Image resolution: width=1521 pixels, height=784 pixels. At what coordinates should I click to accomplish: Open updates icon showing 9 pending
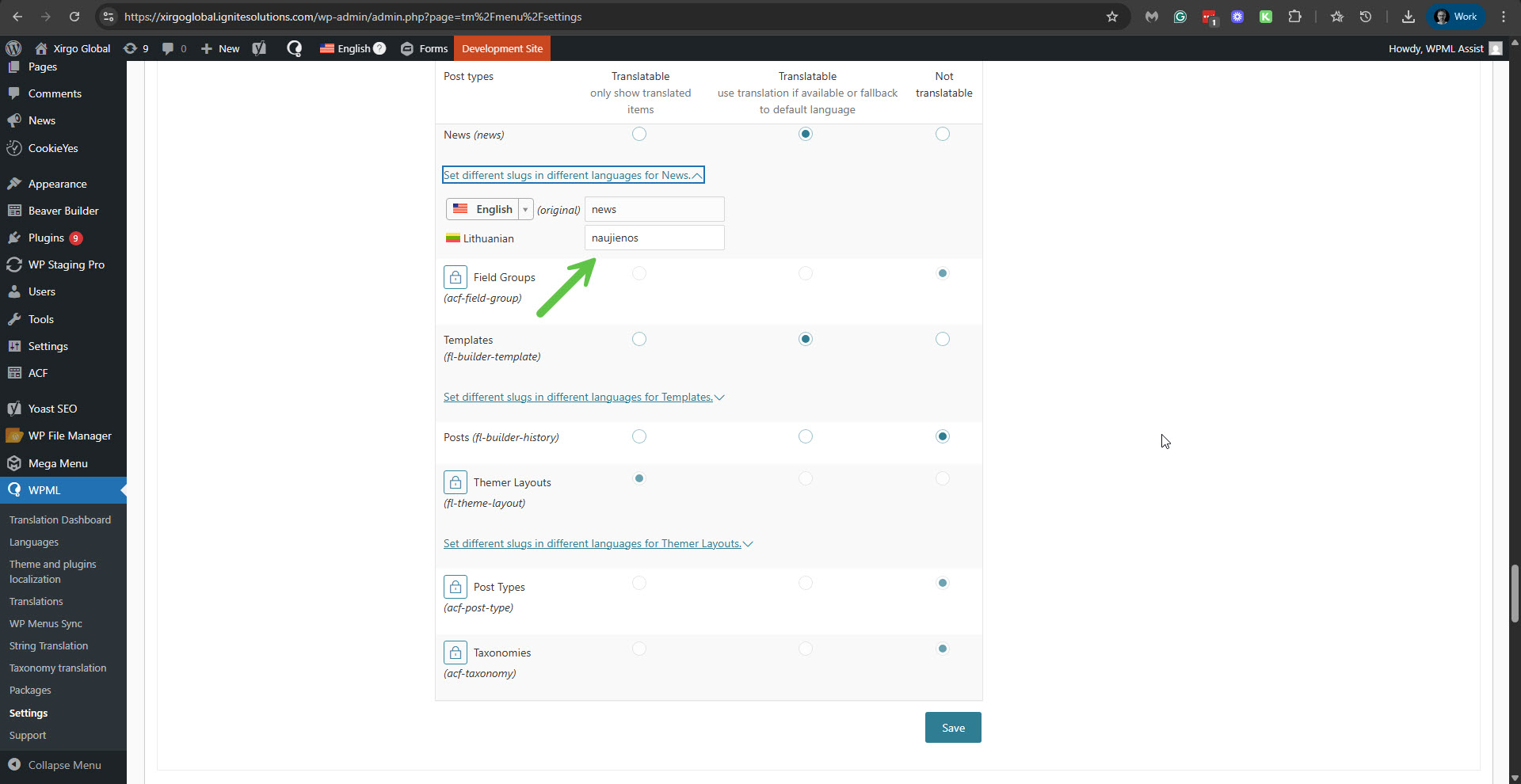(x=135, y=48)
